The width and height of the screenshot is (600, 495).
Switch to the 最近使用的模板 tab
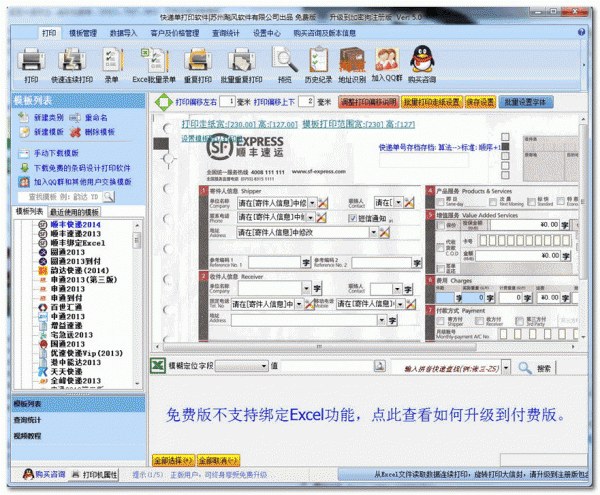(74, 212)
